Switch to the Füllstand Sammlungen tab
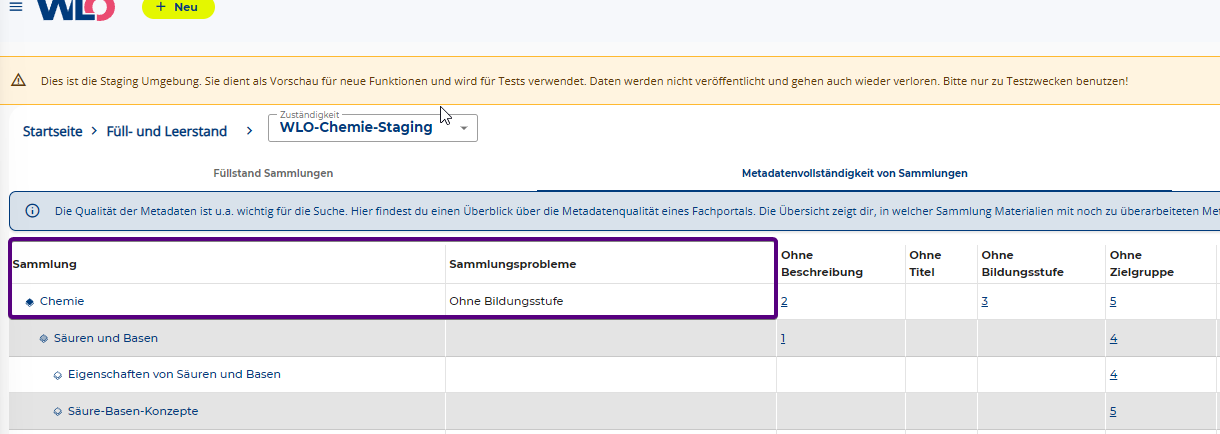This screenshot has width=1220, height=434. (x=273, y=173)
